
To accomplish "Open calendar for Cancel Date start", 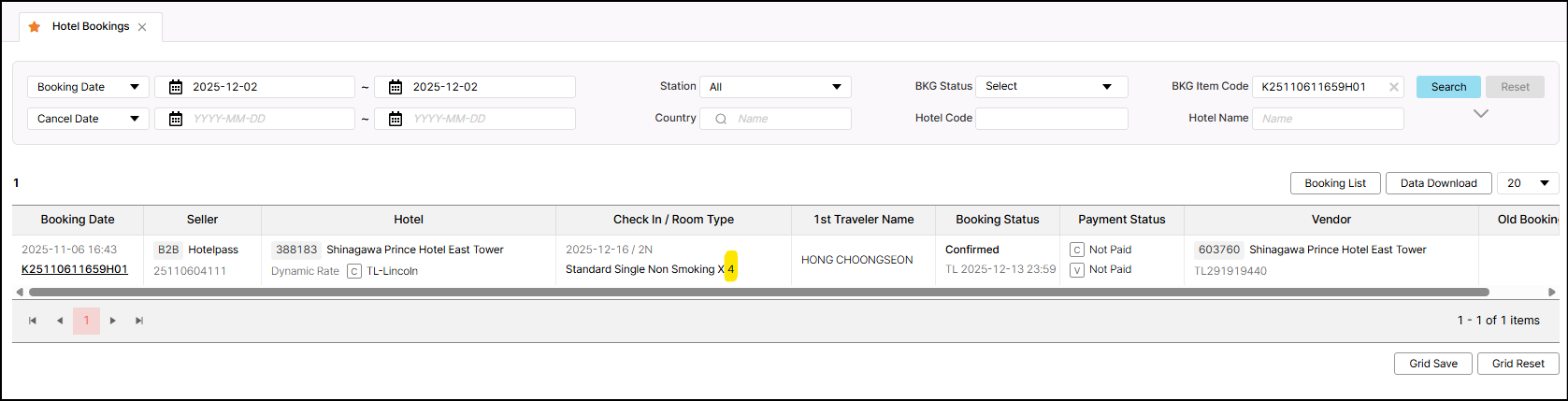I will (176, 119).
